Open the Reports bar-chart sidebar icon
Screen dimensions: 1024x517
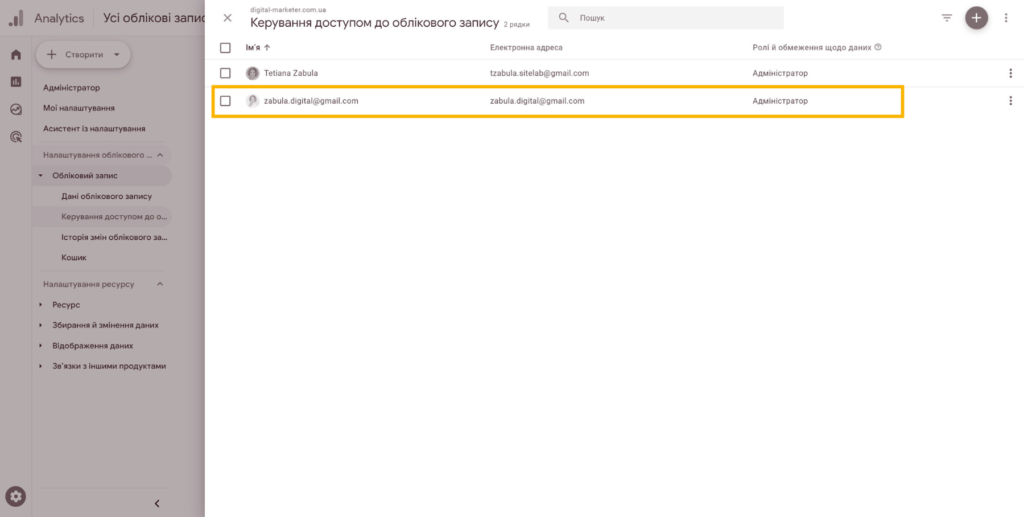16,82
